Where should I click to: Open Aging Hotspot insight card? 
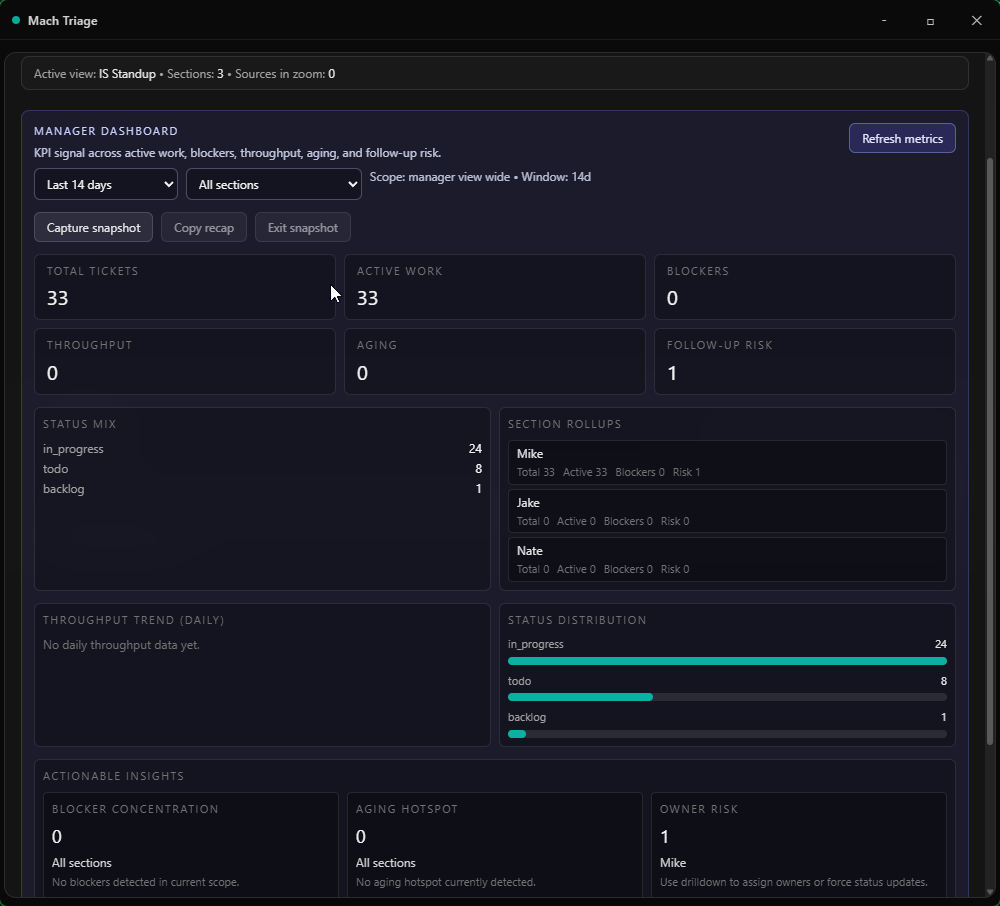click(494, 845)
